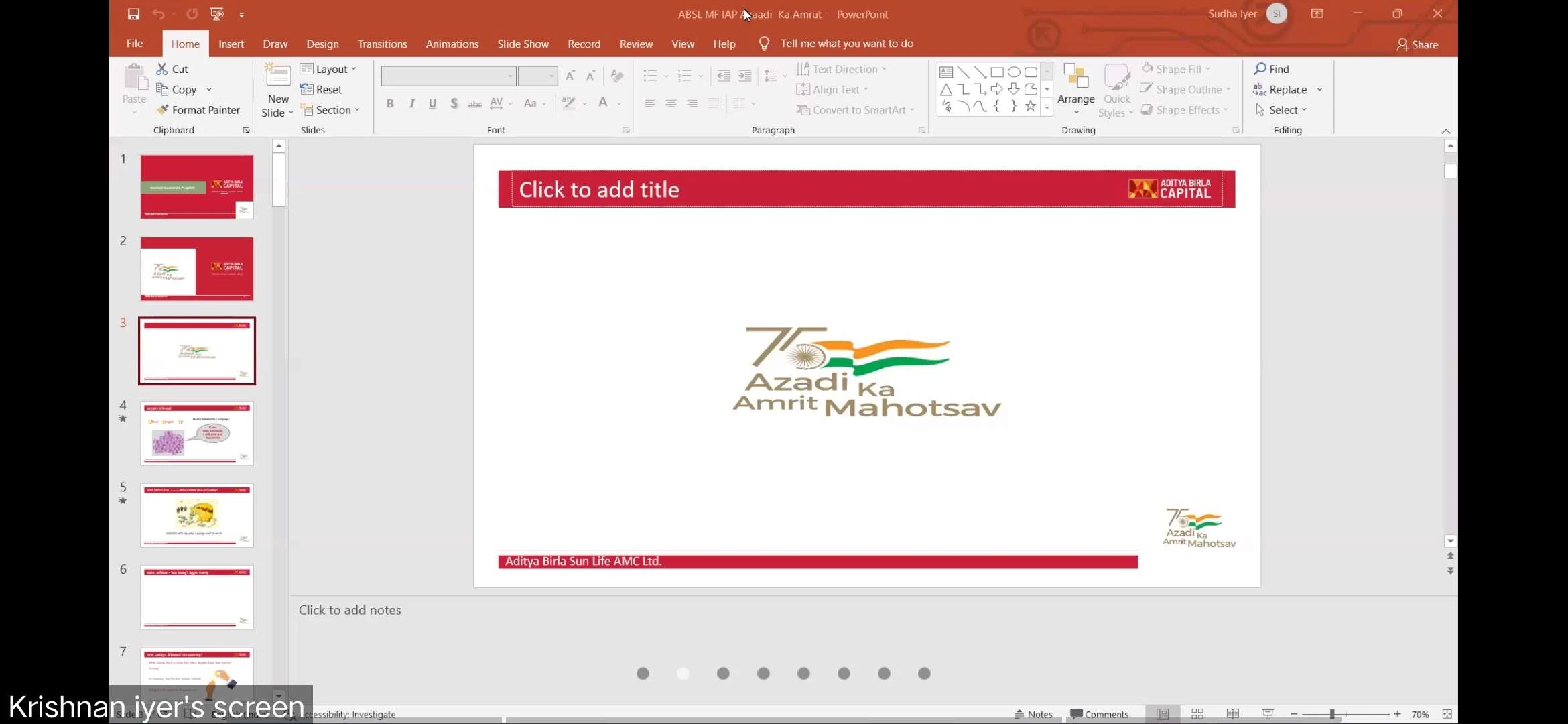Open the Layout dropdown

coord(328,69)
